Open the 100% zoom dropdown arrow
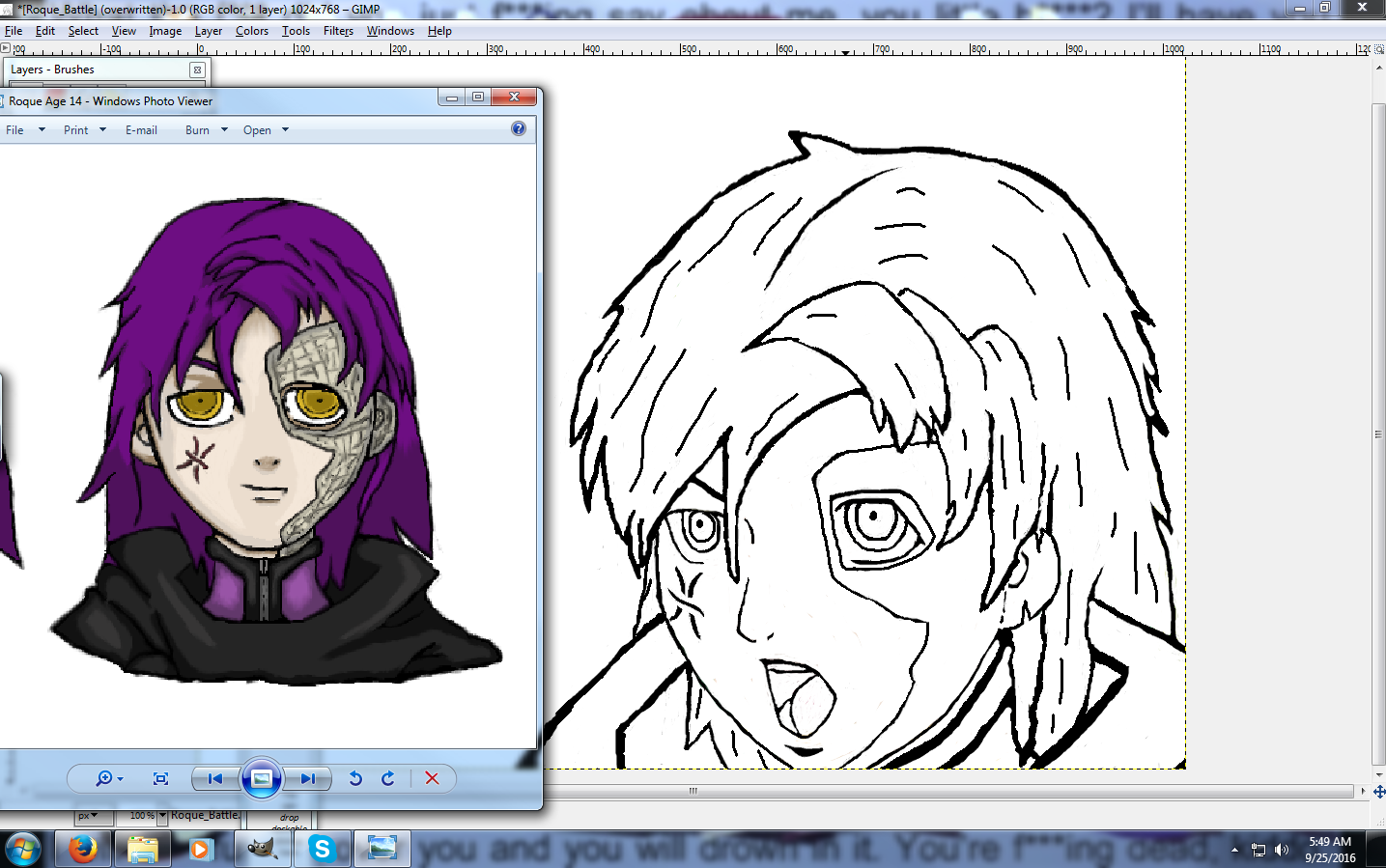Screen dimensions: 1386x868 [162, 816]
